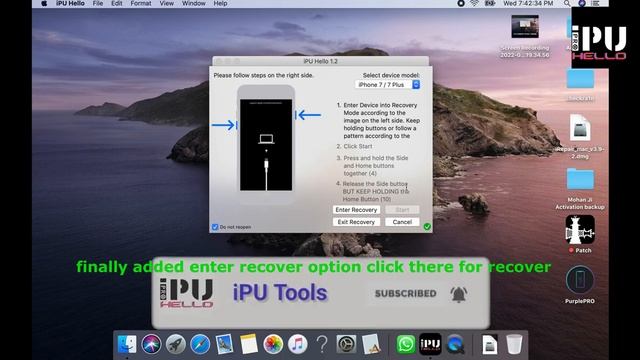The width and height of the screenshot is (640, 360).
Task: Open the File menu
Action: coord(98,3)
